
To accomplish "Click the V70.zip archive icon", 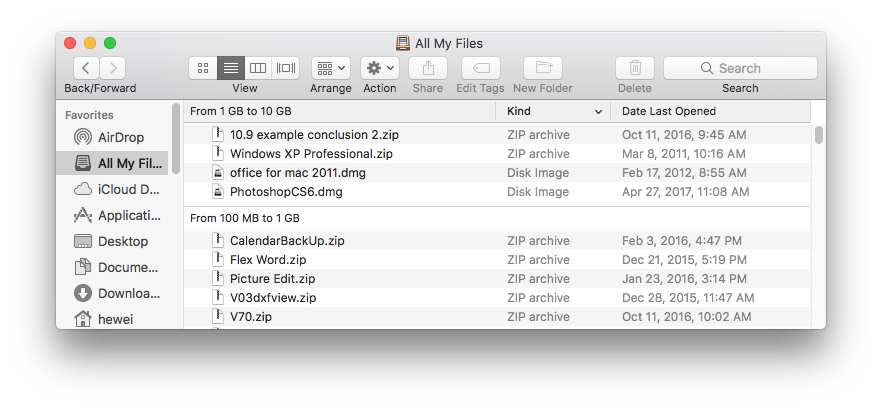I will point(218,317).
